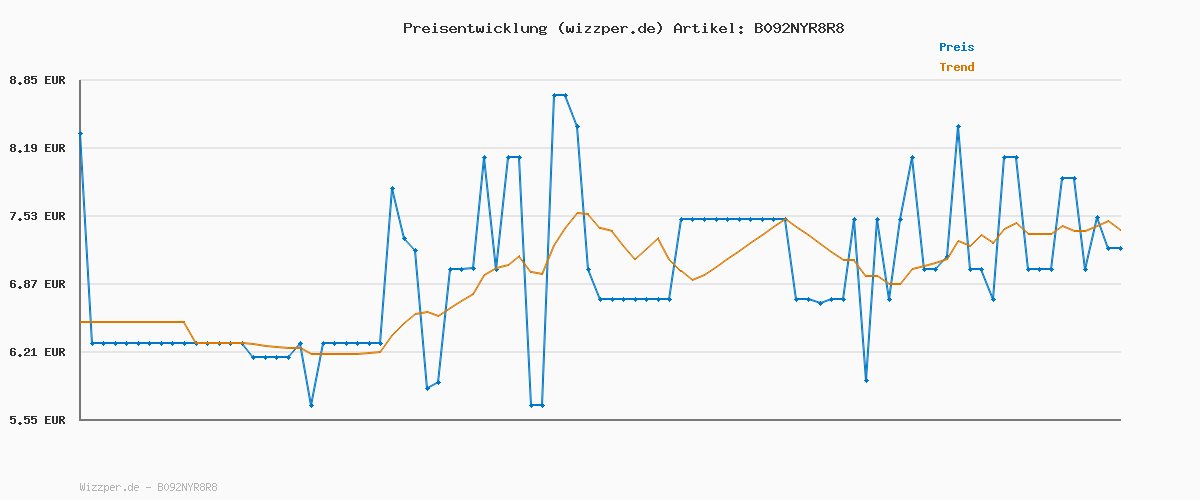
Task: Click the '8.19 EUR' axis label
Action: tap(37, 148)
